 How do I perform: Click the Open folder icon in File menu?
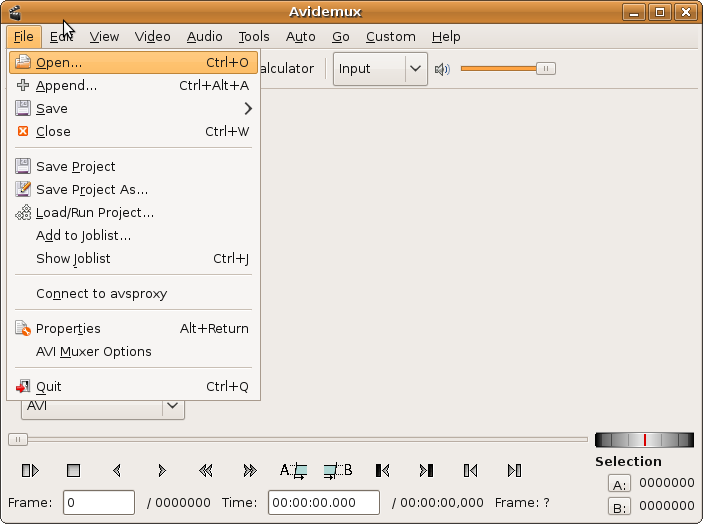click(x=23, y=62)
